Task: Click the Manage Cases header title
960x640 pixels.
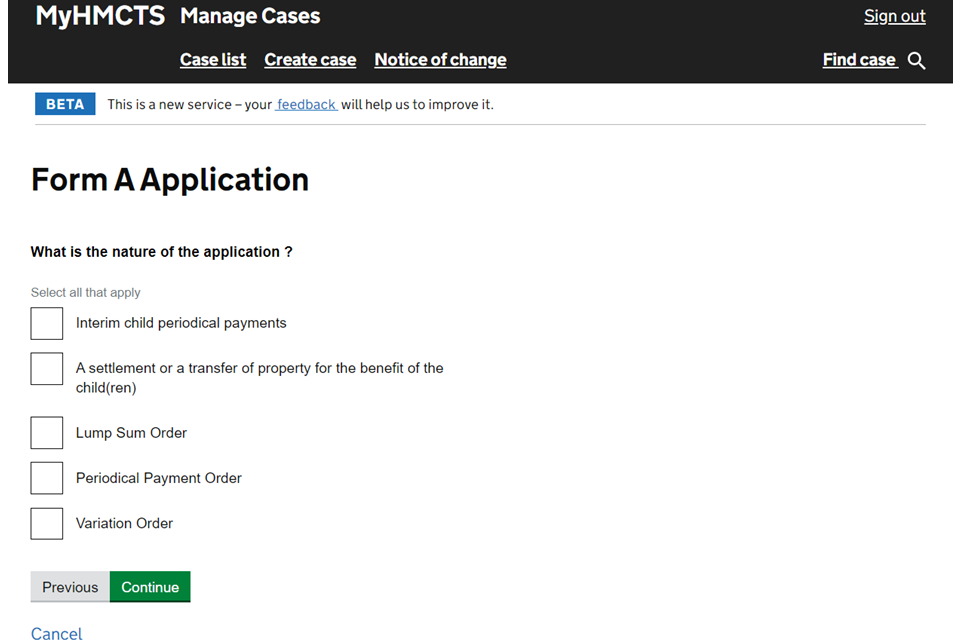Action: 250,16
